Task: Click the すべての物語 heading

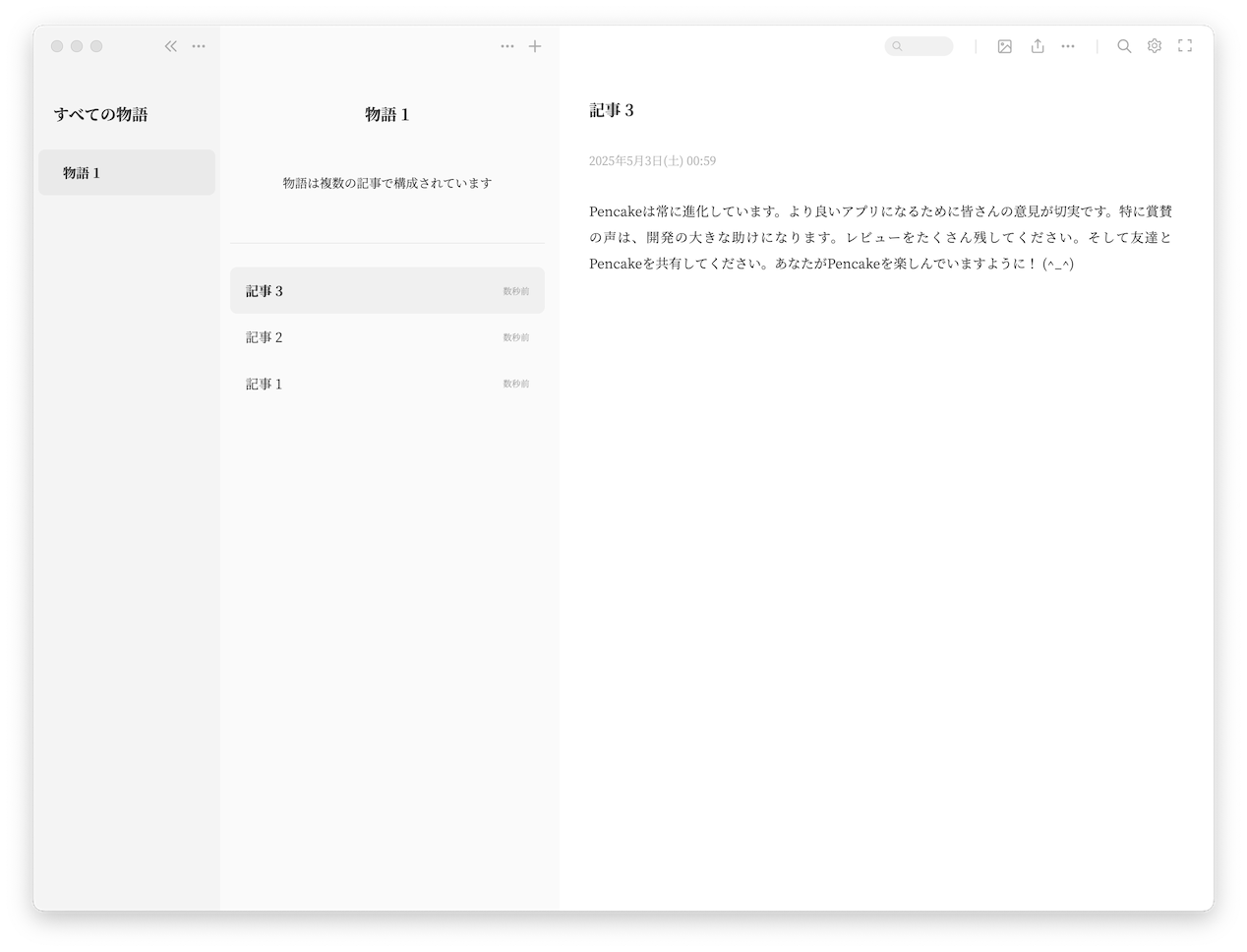Action: pos(101,114)
